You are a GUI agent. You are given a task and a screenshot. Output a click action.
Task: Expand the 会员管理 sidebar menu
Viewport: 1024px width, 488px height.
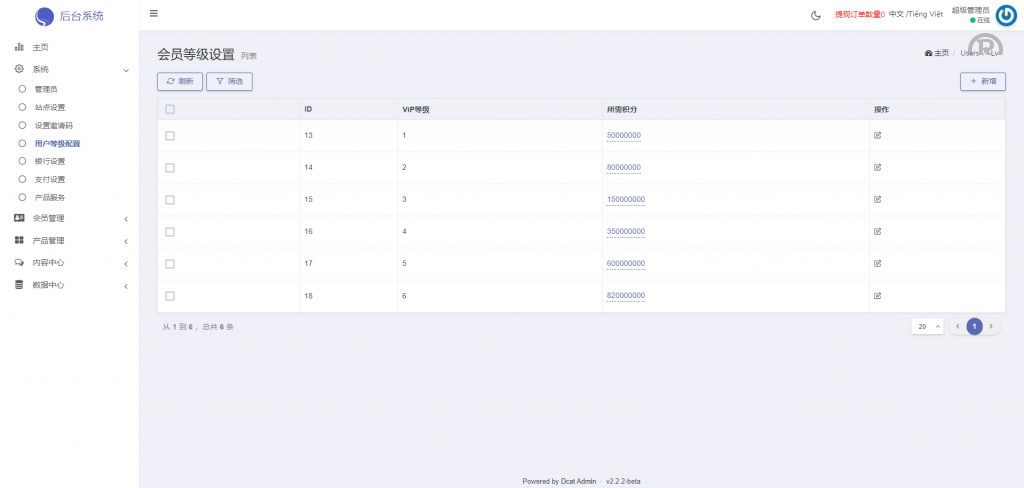click(69, 218)
